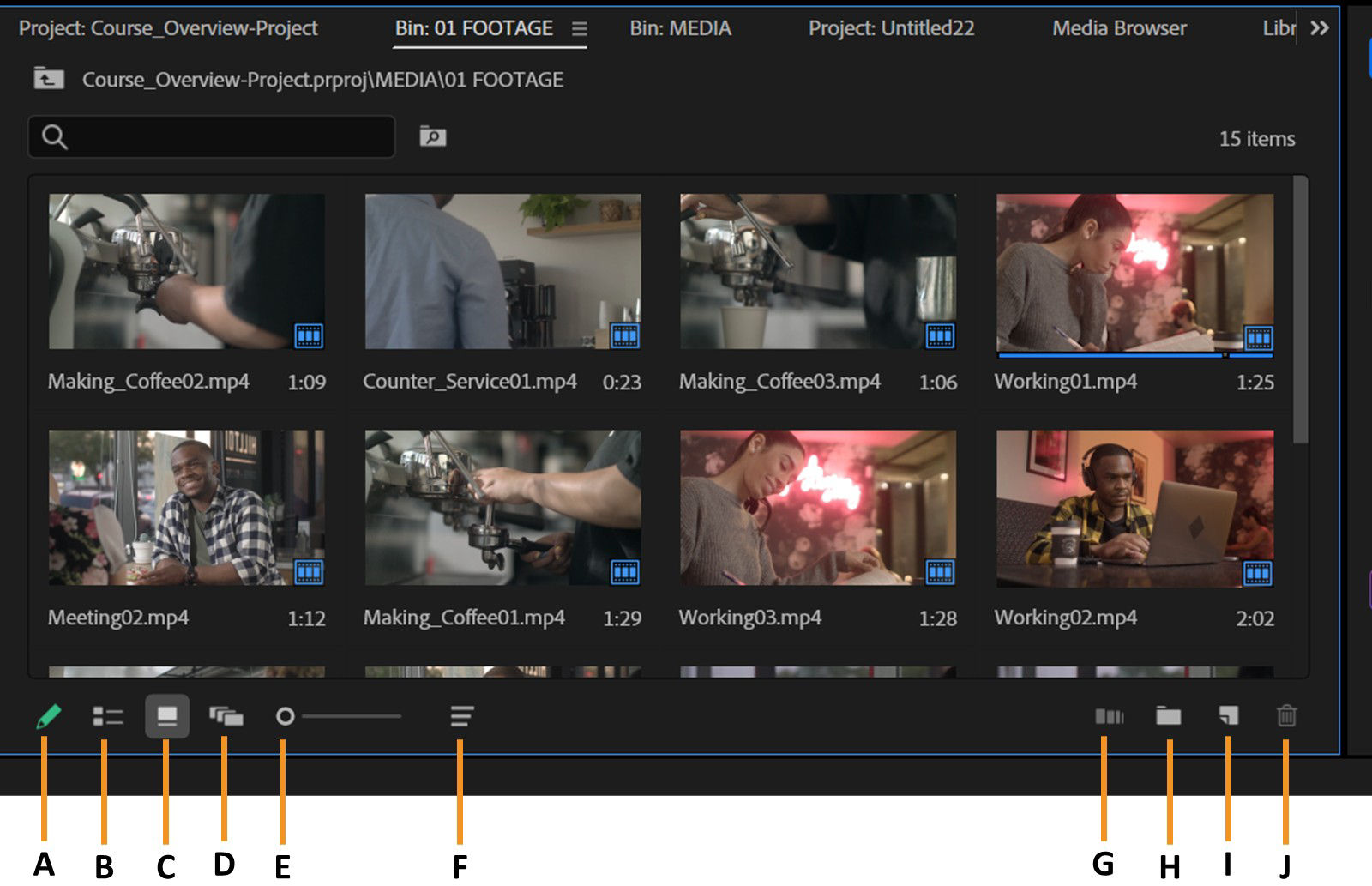
Task: Open the 01 FOOTAGE panel menu
Action: click(580, 28)
